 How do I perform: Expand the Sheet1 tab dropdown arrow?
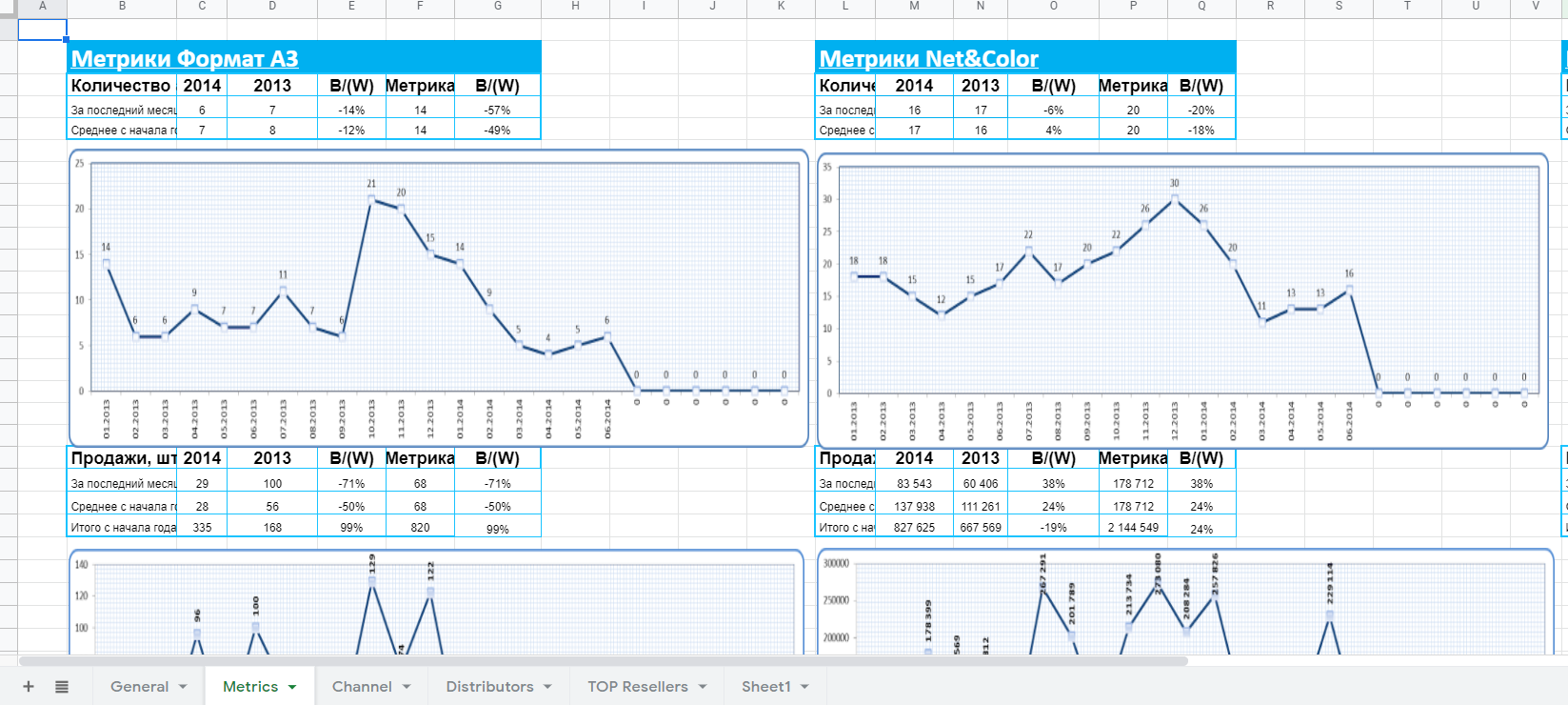[804, 687]
